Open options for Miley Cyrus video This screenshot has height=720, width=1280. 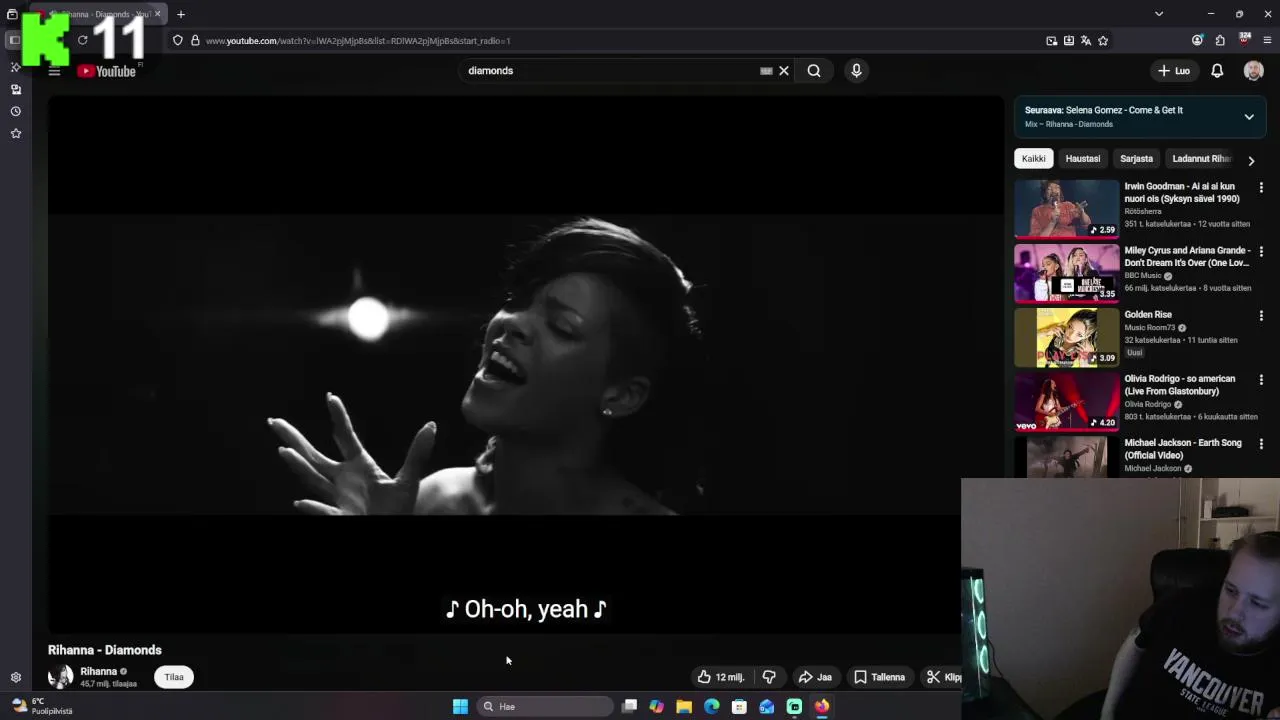(x=1261, y=252)
